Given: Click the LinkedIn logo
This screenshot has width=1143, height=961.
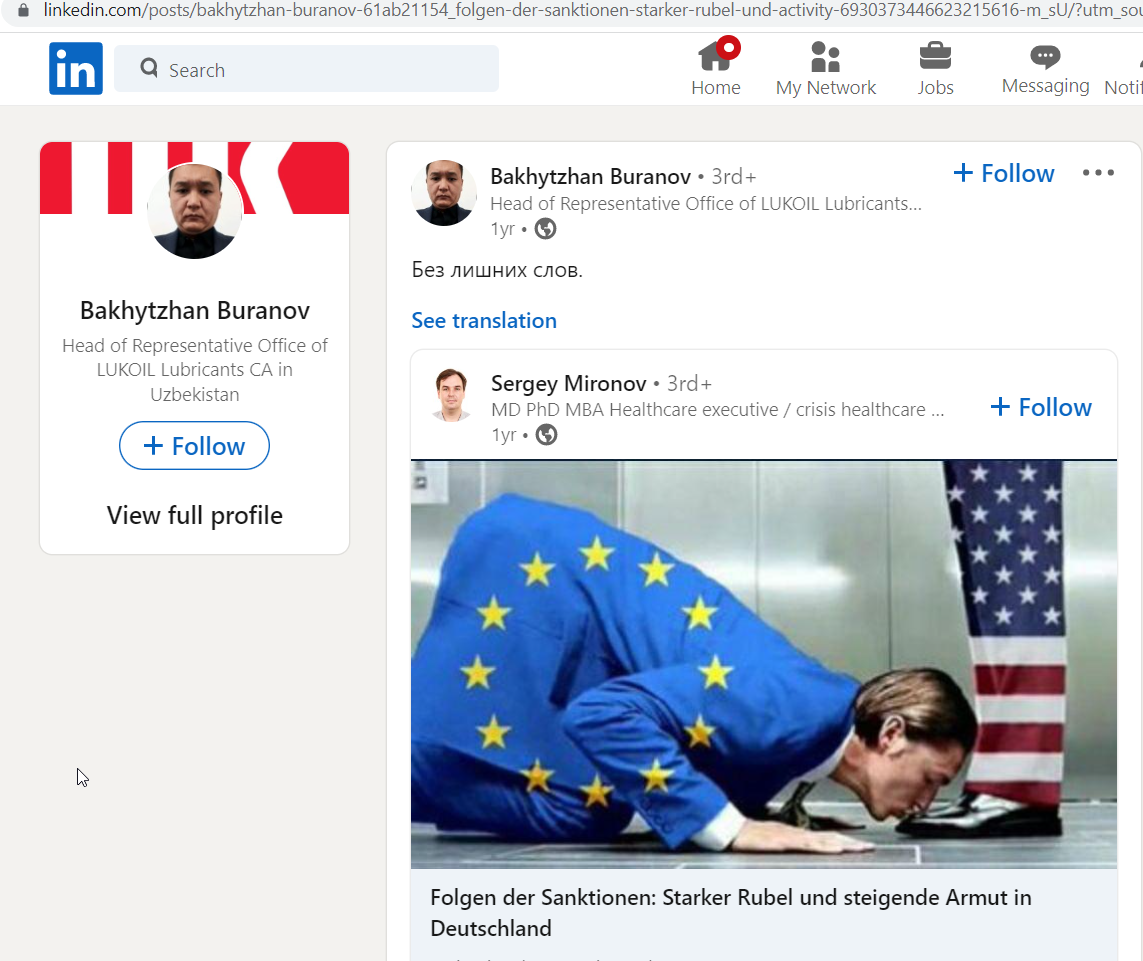Looking at the screenshot, I should (76, 69).
